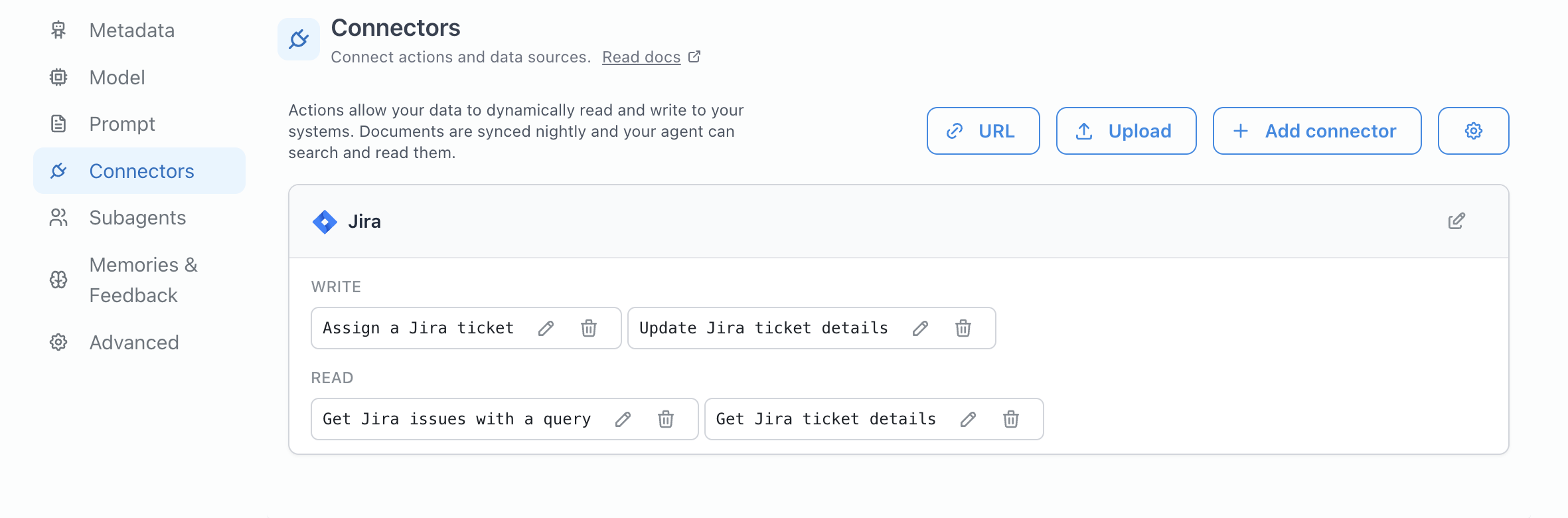Click trash icon for Update Jira ticket details
The width and height of the screenshot is (1568, 518).
[963, 328]
